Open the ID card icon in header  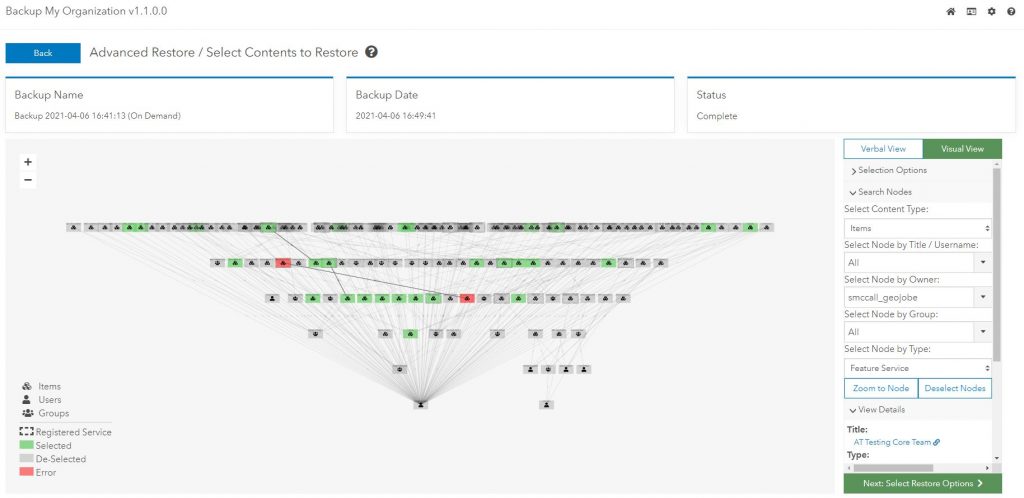coord(971,11)
